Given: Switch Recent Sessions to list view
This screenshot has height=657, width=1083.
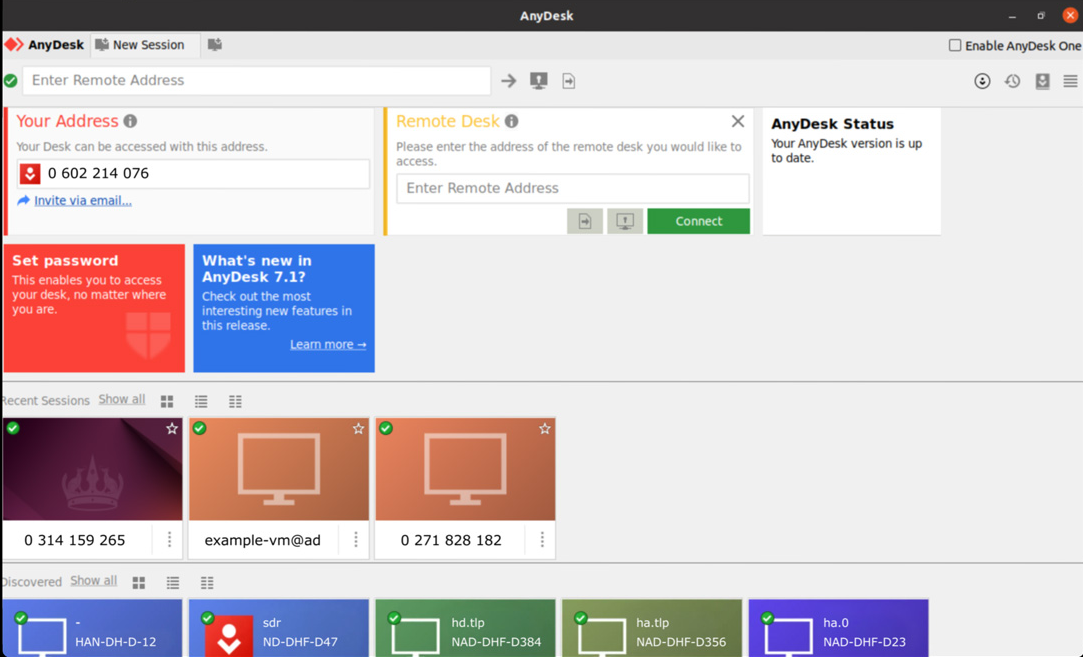Looking at the screenshot, I should (x=201, y=401).
